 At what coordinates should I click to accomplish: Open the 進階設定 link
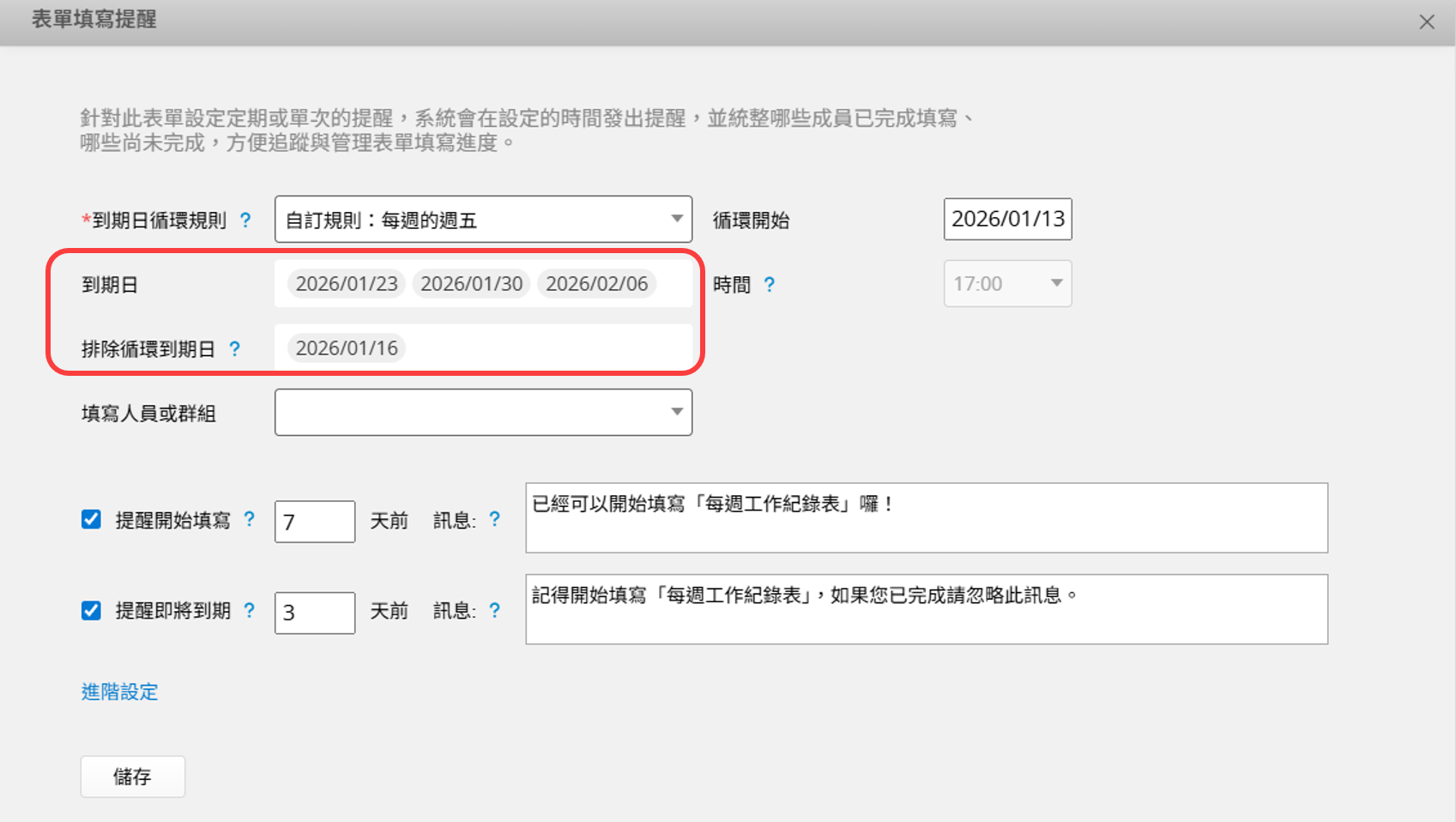[x=119, y=692]
